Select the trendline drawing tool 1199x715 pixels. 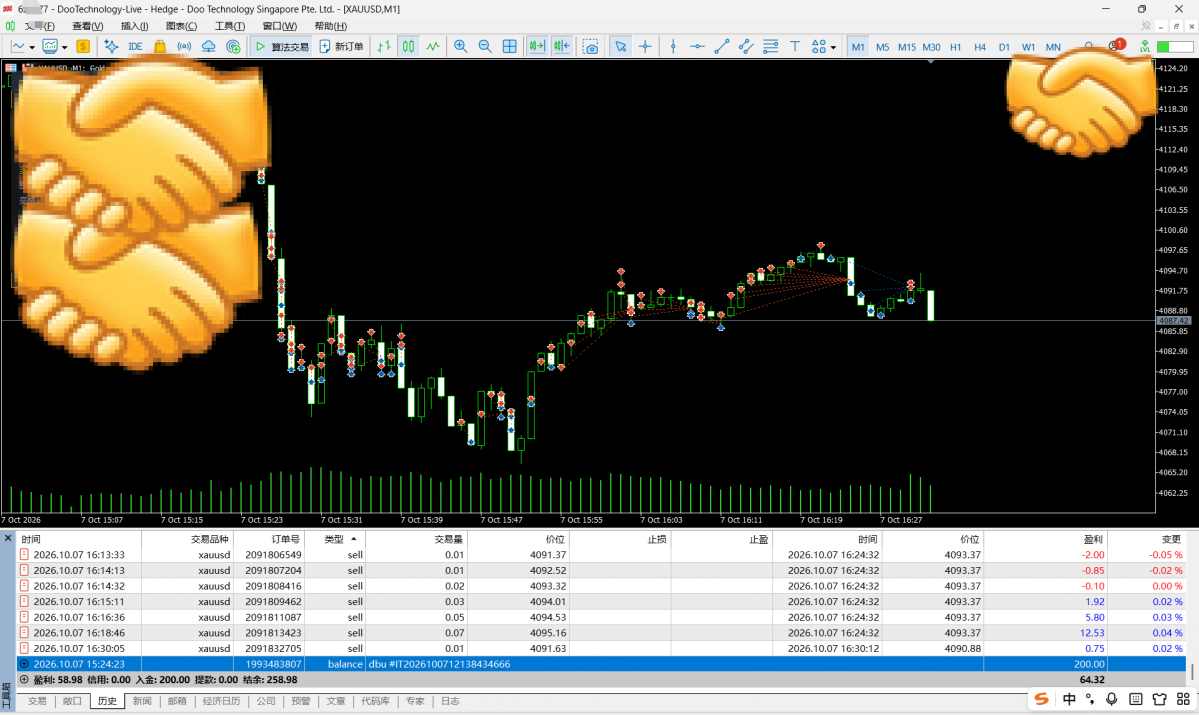(722, 47)
